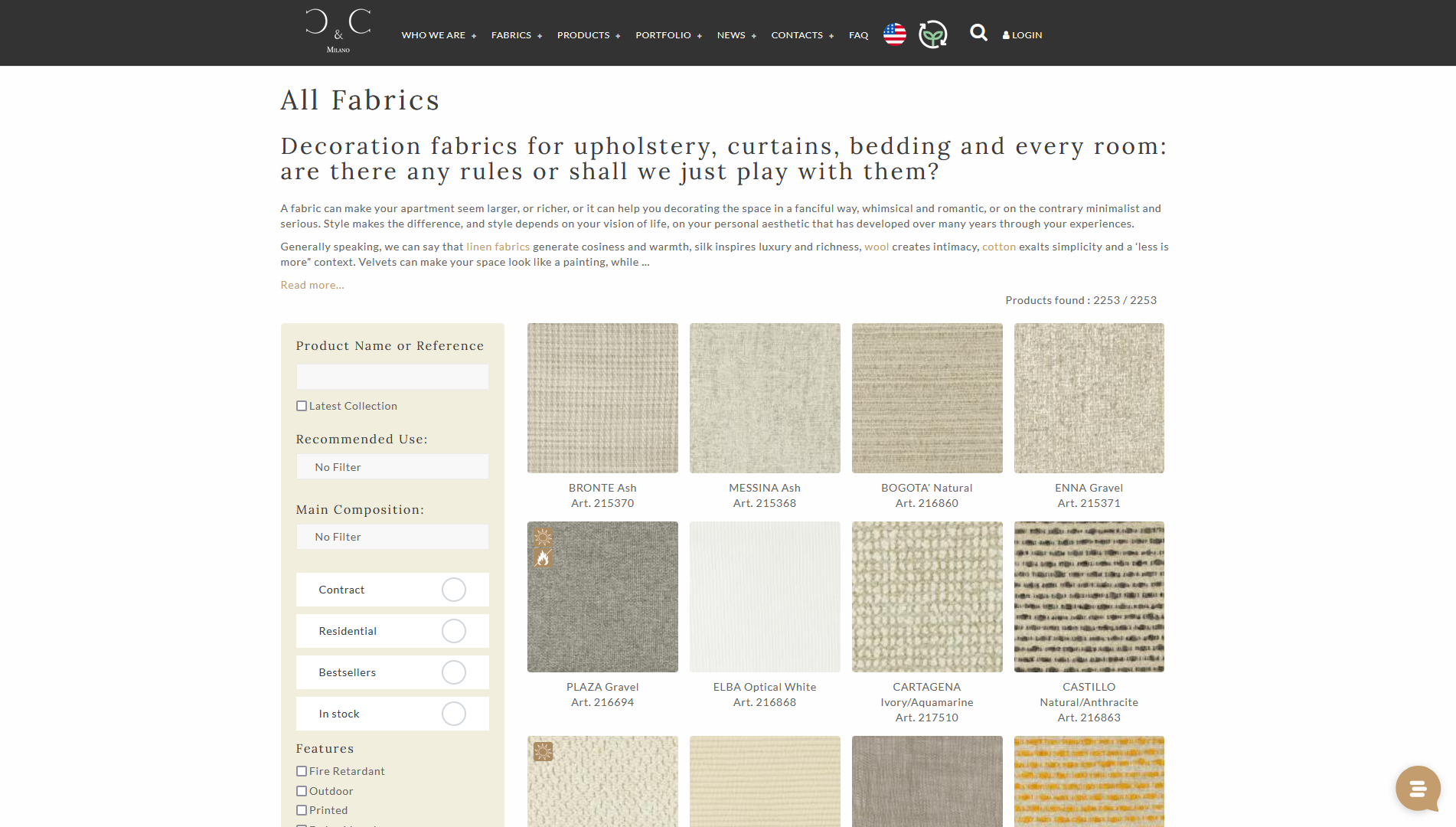Open the BRONTE Ash fabric swatch
1456x827 pixels.
[602, 398]
